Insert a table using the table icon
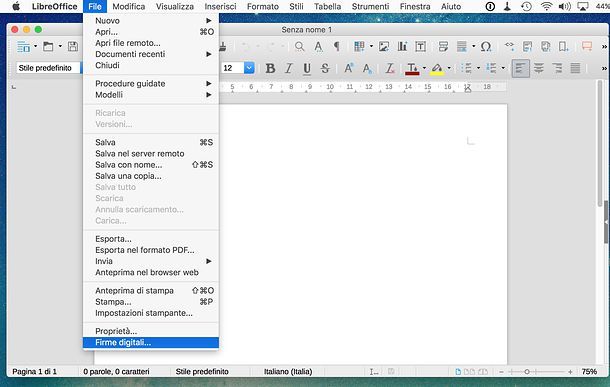Screen dimensions: 610x387 click(359, 47)
